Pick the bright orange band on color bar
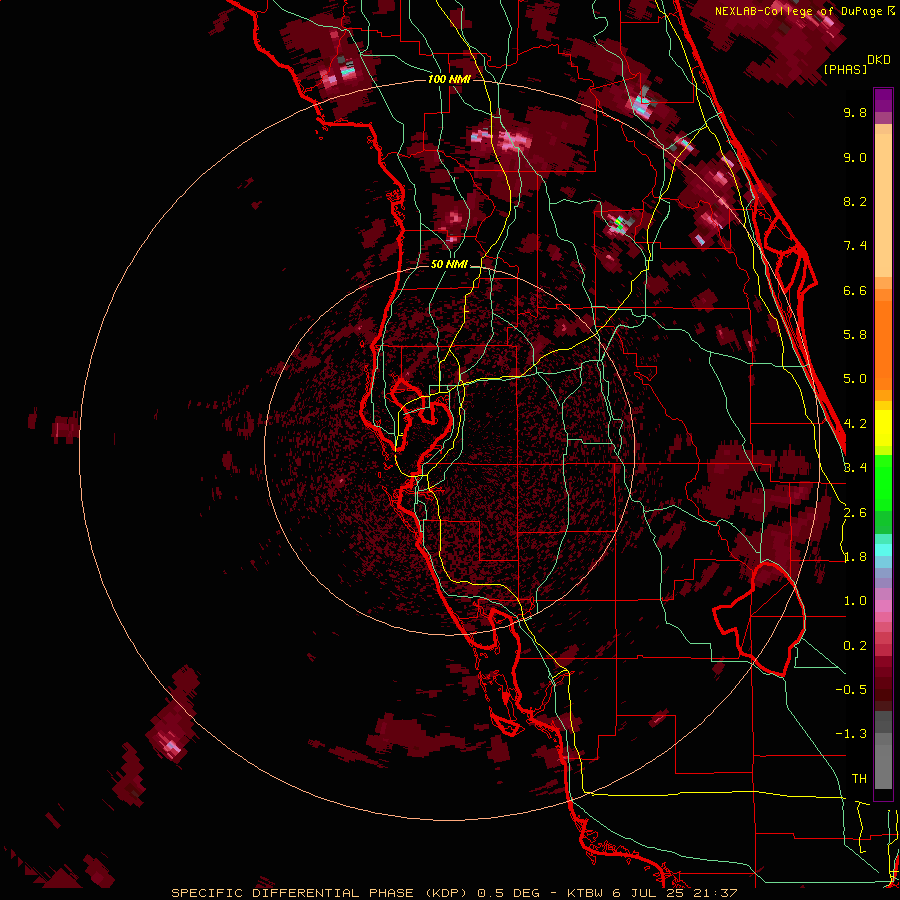 tap(883, 344)
